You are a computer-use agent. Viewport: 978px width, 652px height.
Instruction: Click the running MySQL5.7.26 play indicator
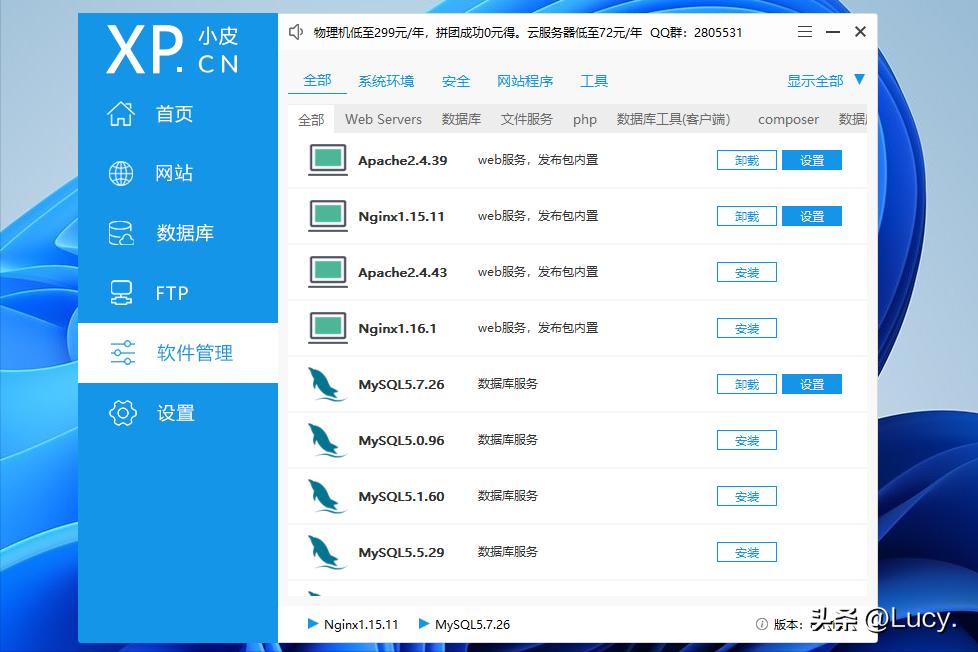(x=424, y=623)
